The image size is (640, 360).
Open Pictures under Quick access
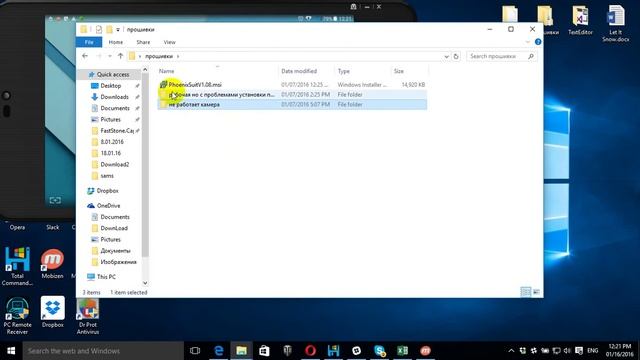pyautogui.click(x=110, y=120)
